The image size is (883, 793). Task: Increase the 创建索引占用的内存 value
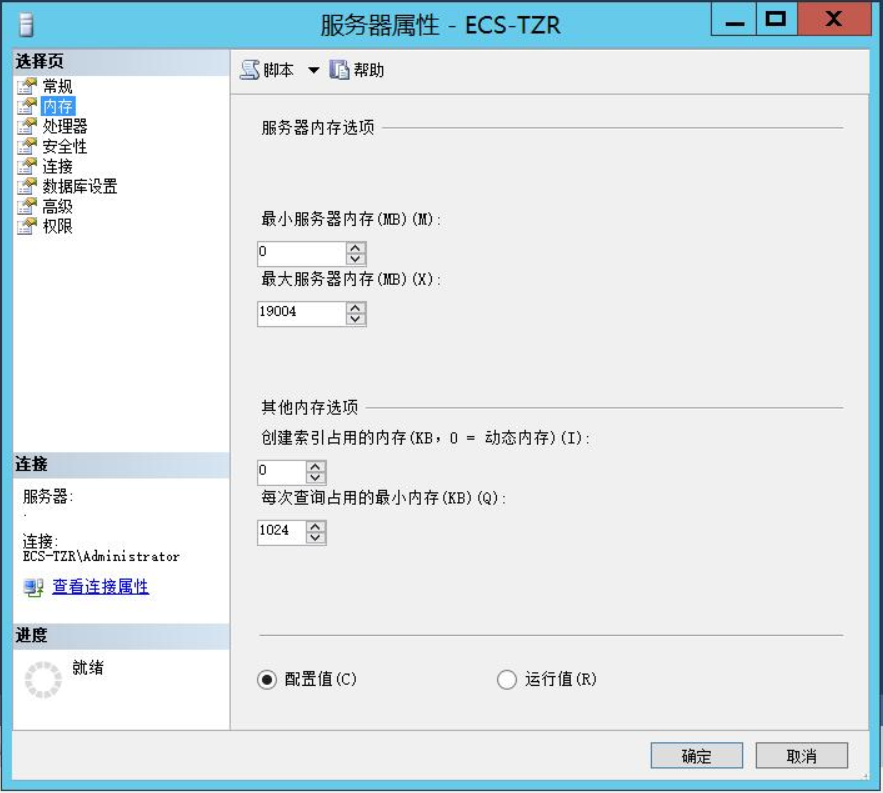coord(315,466)
